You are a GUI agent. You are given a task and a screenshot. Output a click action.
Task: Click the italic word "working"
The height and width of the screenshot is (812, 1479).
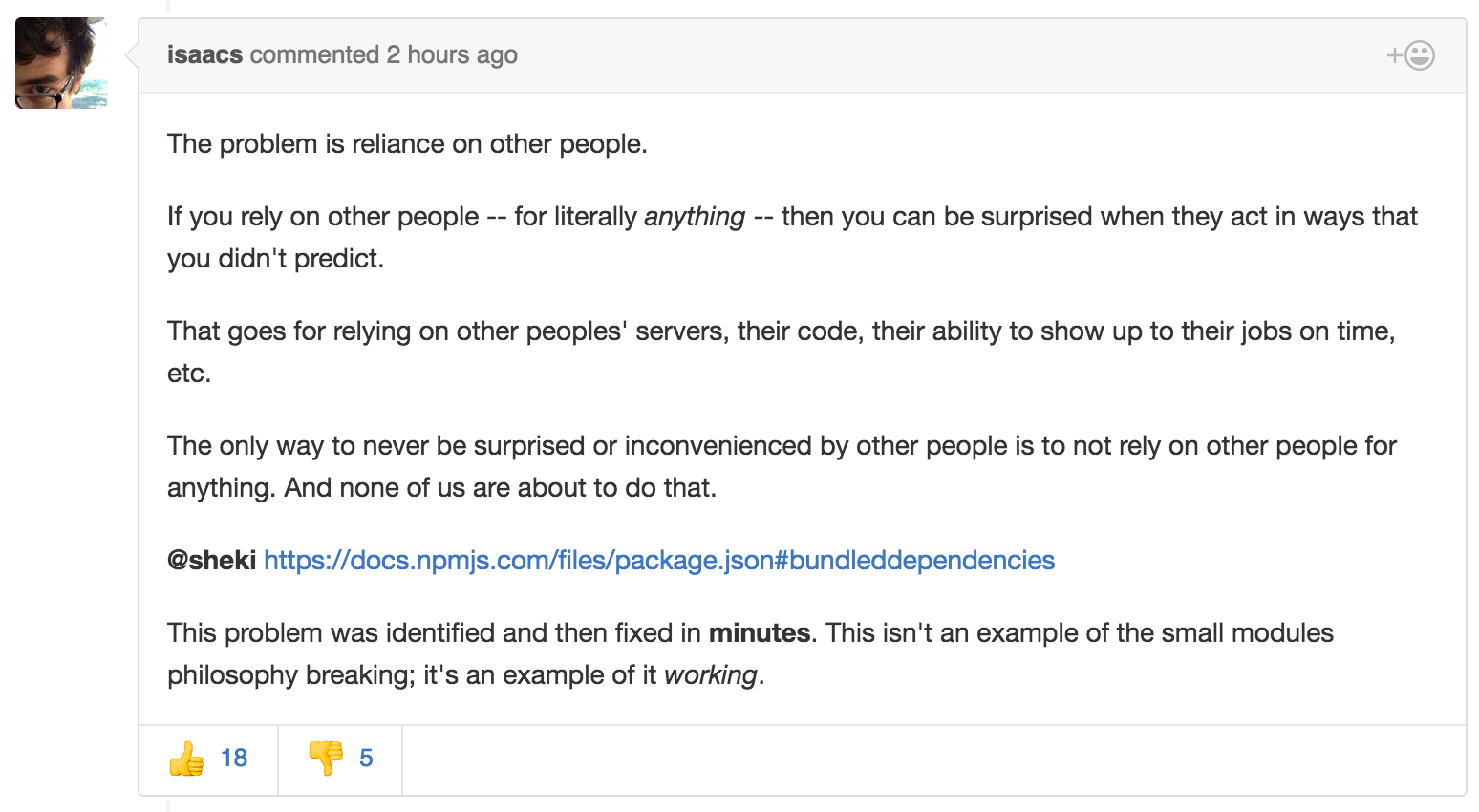click(711, 675)
